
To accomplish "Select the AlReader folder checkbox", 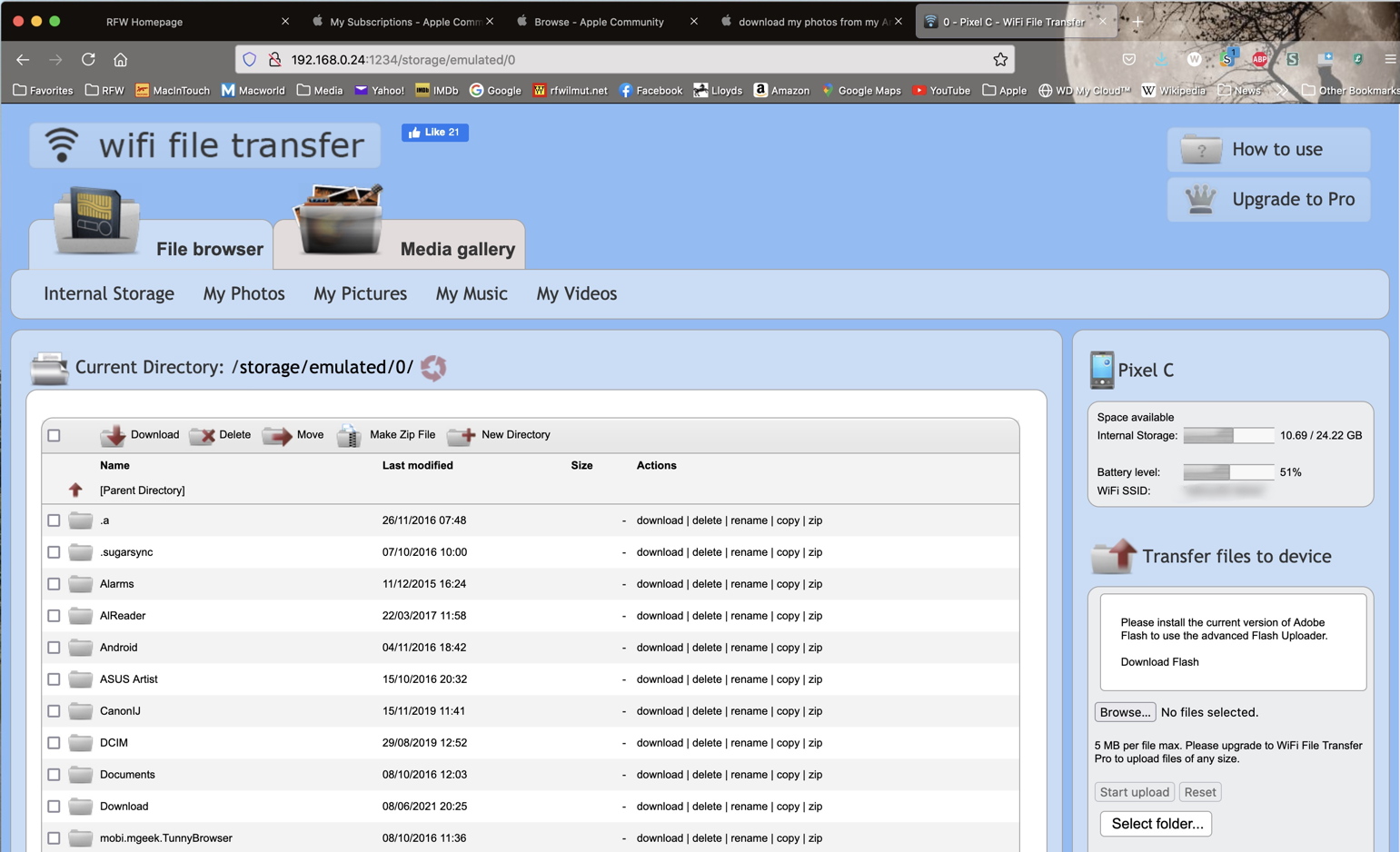I will point(54,616).
